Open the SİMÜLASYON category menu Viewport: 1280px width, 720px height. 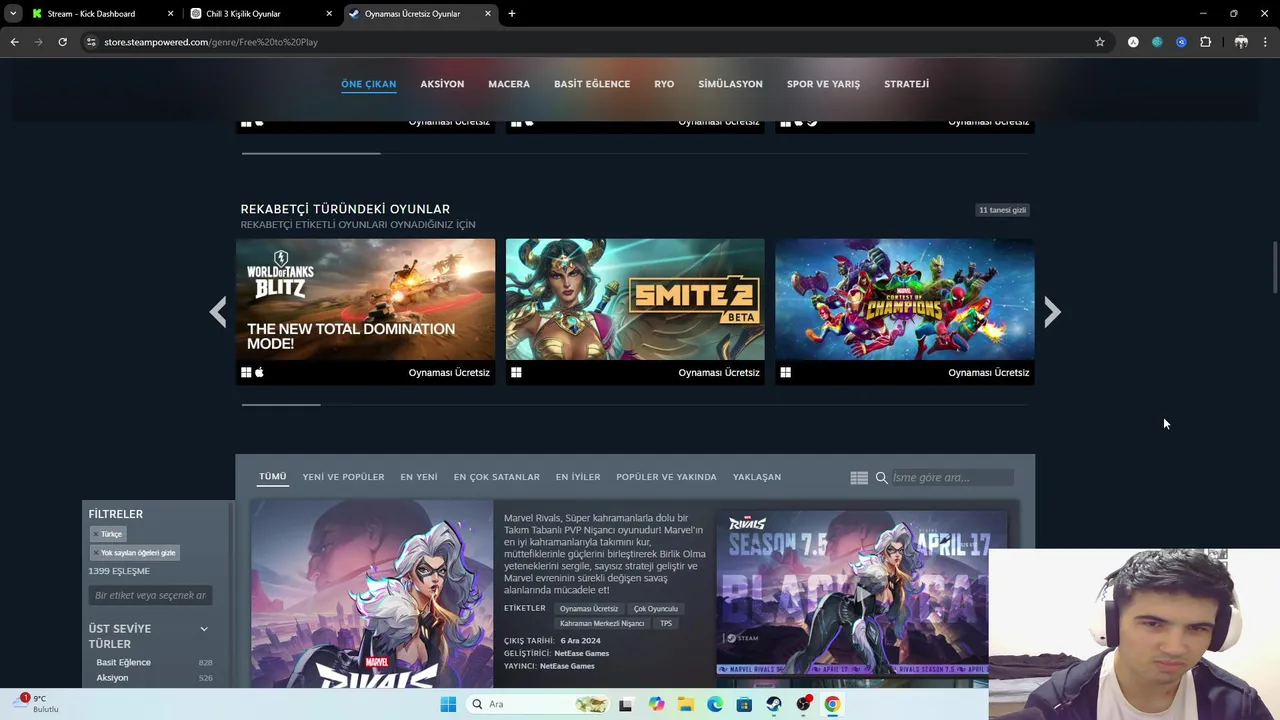point(730,84)
